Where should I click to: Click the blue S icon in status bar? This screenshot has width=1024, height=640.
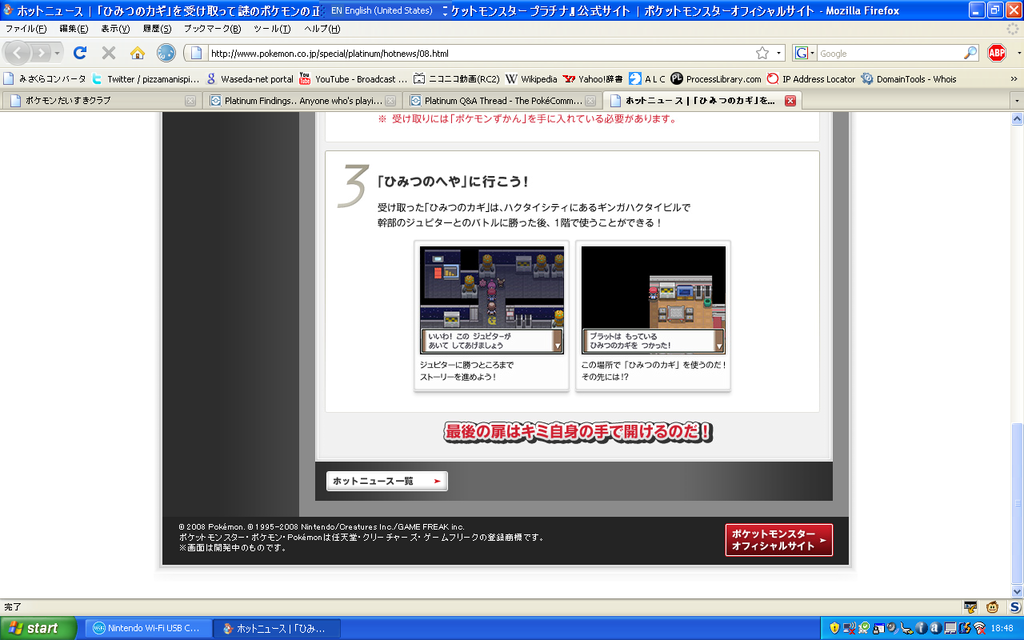coord(1014,607)
